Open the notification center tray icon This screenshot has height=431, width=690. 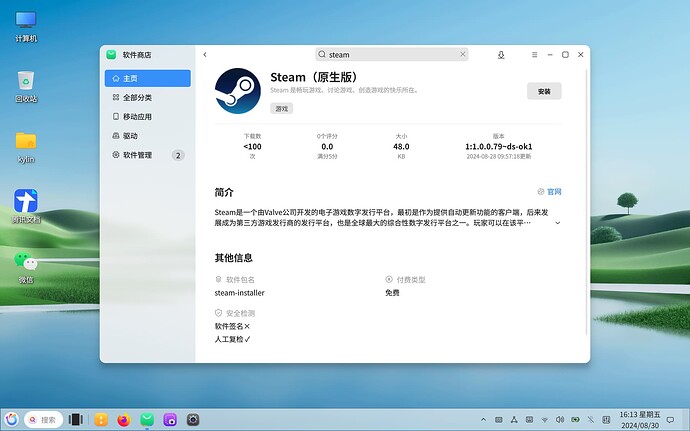(670, 420)
